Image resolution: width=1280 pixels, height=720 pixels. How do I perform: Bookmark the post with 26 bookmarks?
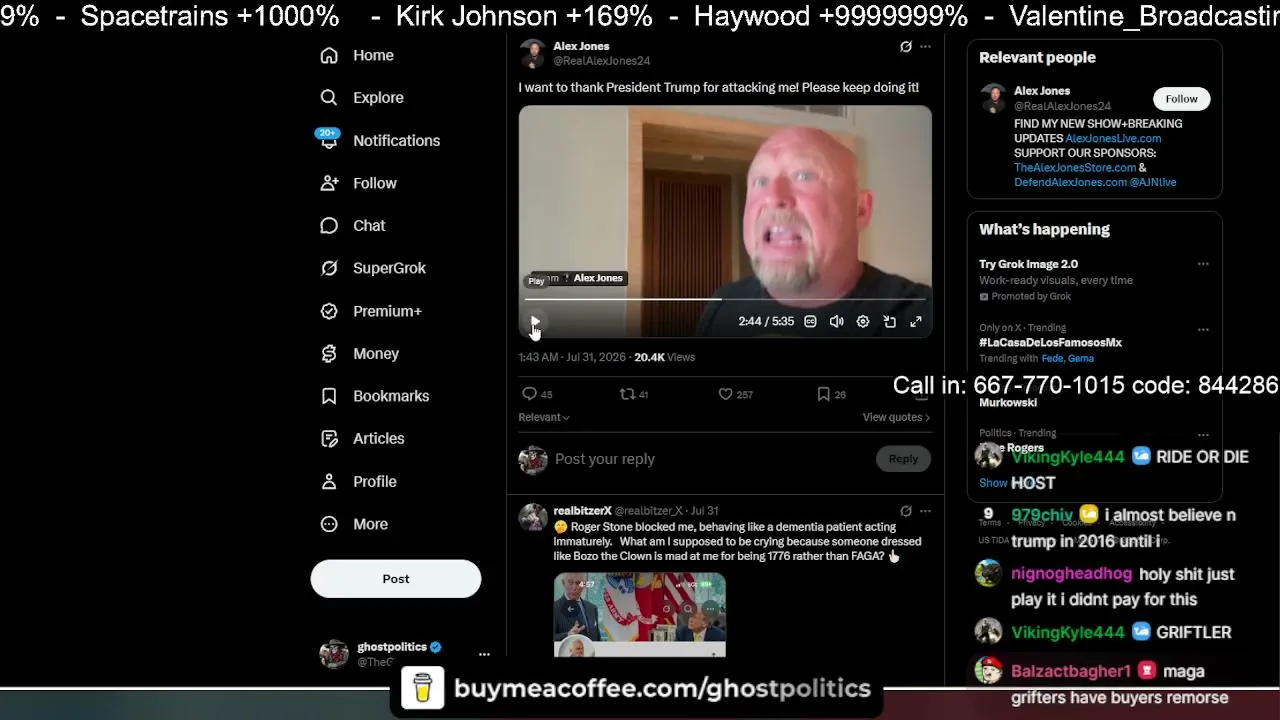(823, 394)
